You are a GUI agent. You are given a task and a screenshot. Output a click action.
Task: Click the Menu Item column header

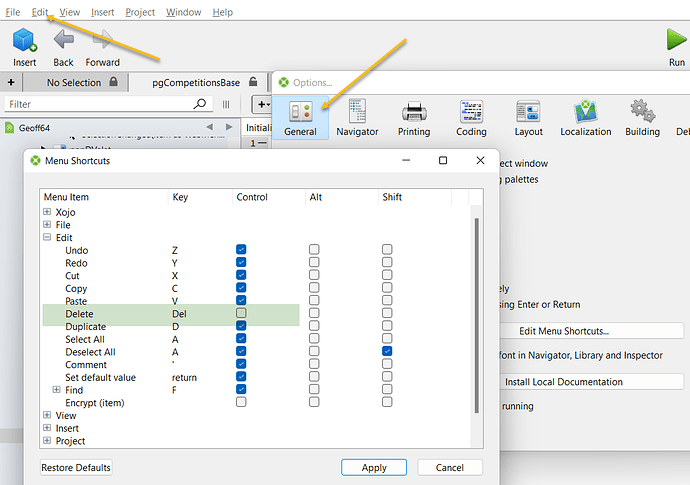click(x=104, y=197)
